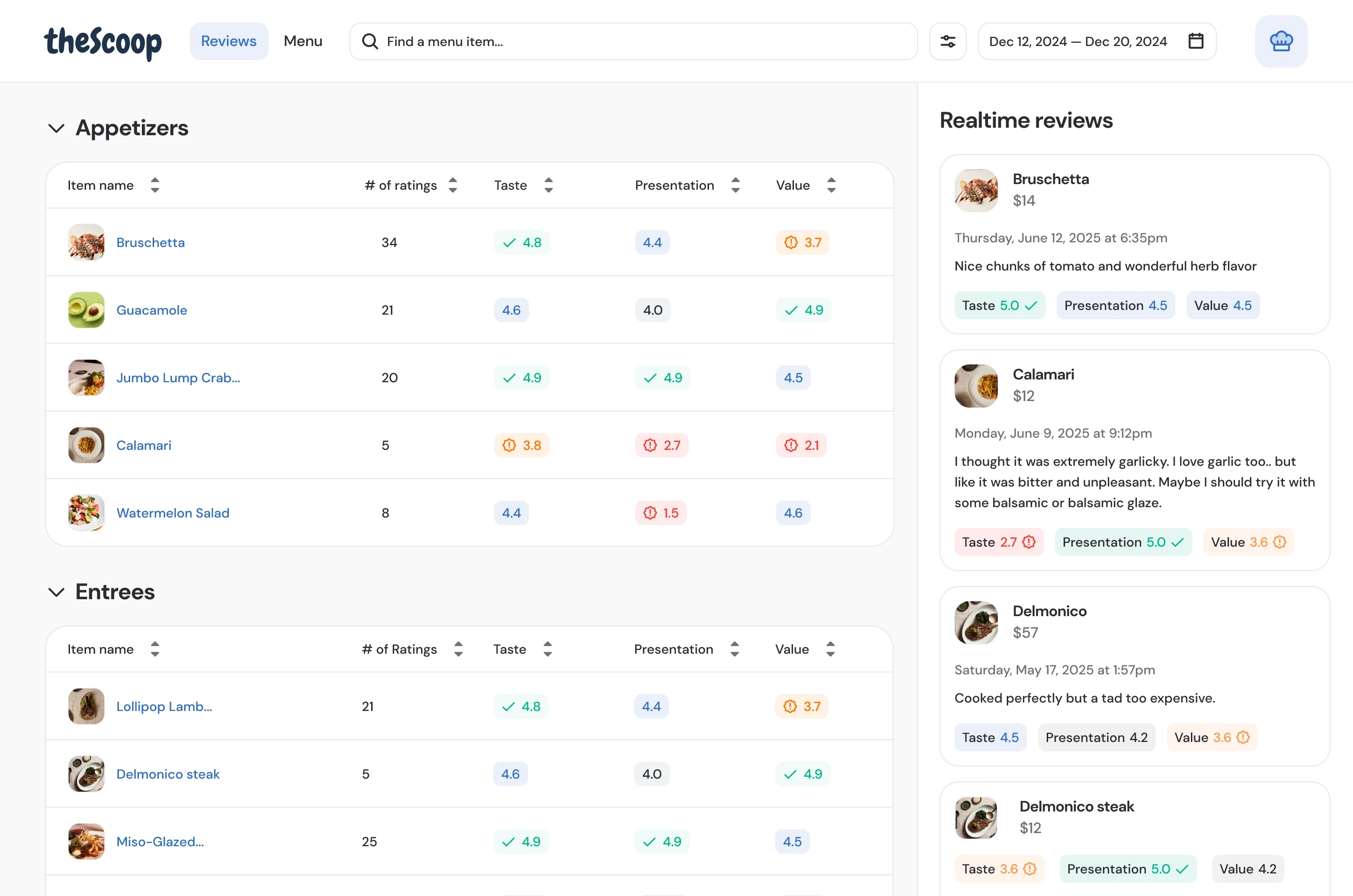
Task: Click the warning icon on Calamari presentation score
Action: (650, 445)
